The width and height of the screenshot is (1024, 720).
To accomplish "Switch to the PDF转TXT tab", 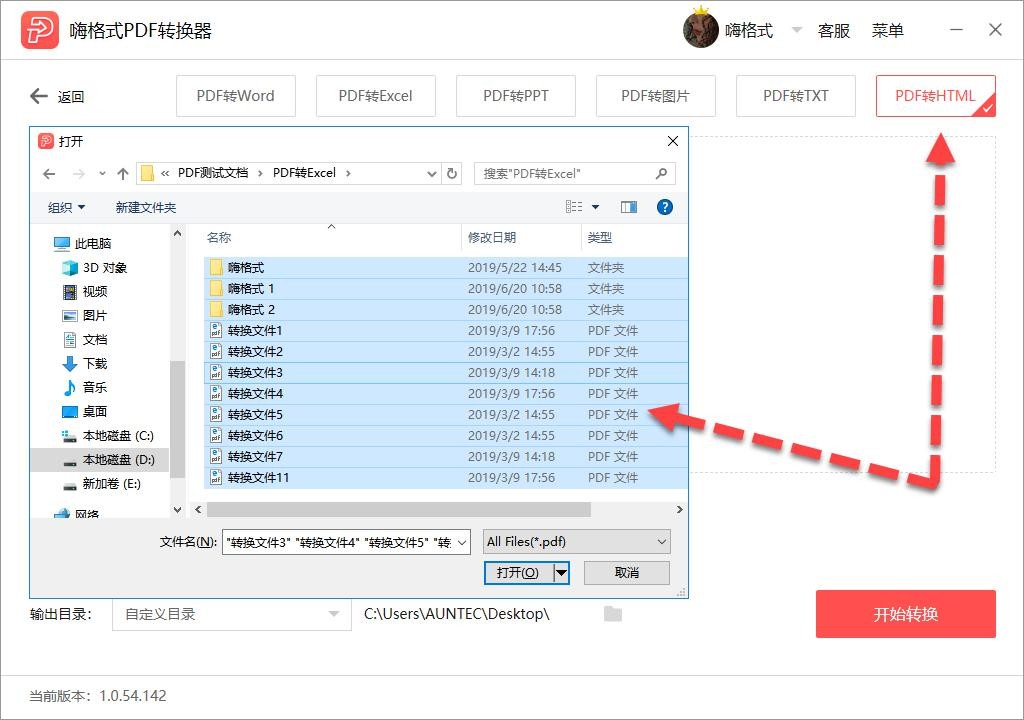I will pyautogui.click(x=795, y=96).
